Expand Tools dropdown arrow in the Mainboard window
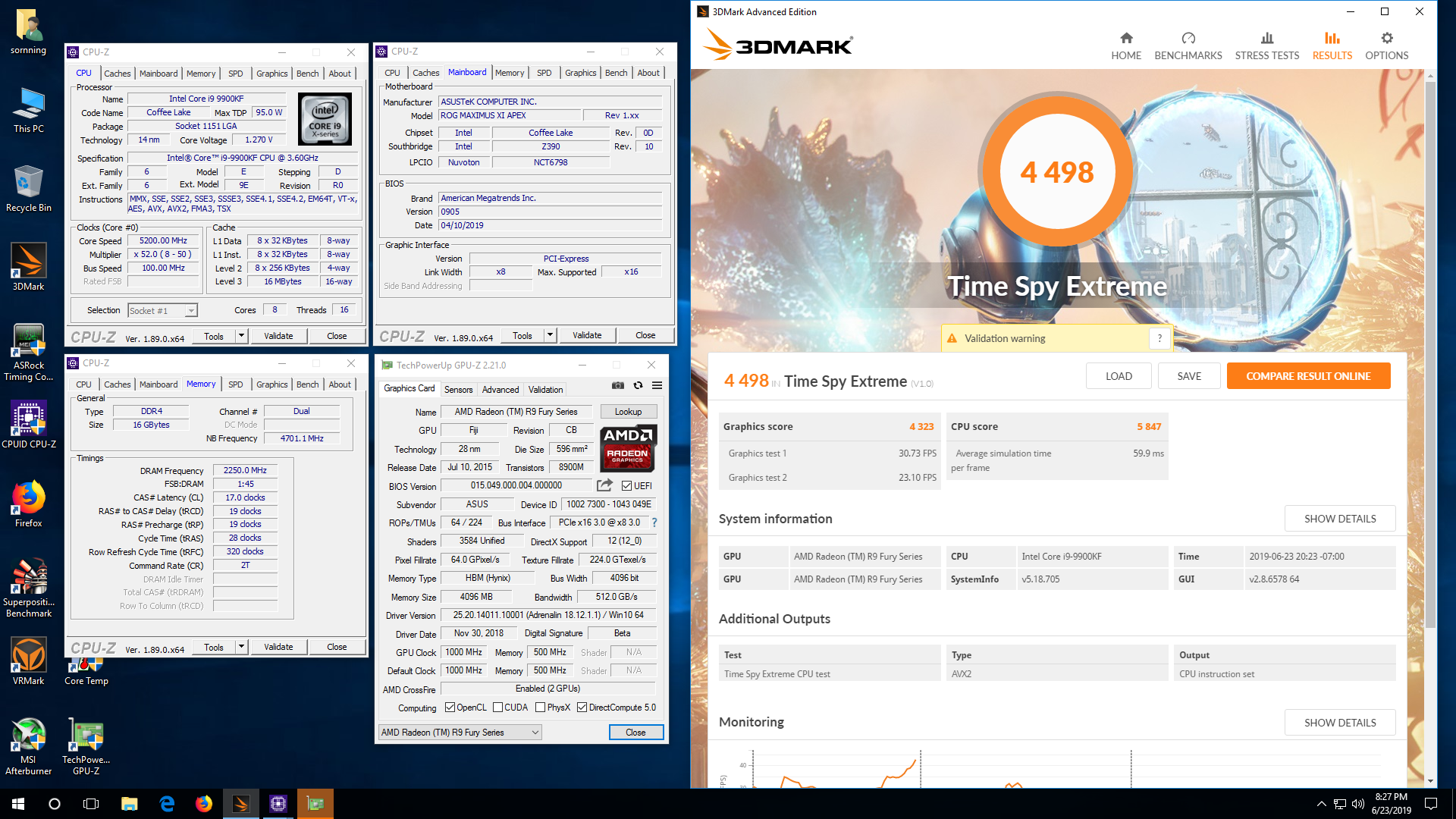This screenshot has height=819, width=1456. click(550, 335)
